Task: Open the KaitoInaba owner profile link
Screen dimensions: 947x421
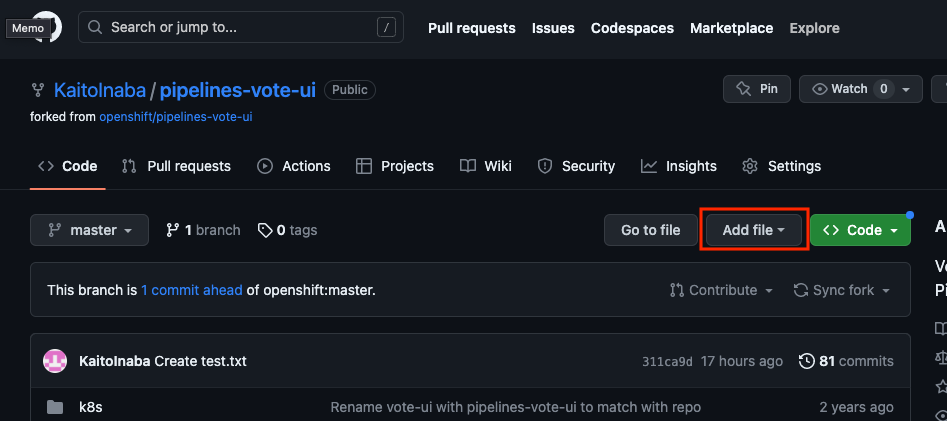Action: pyautogui.click(x=100, y=91)
